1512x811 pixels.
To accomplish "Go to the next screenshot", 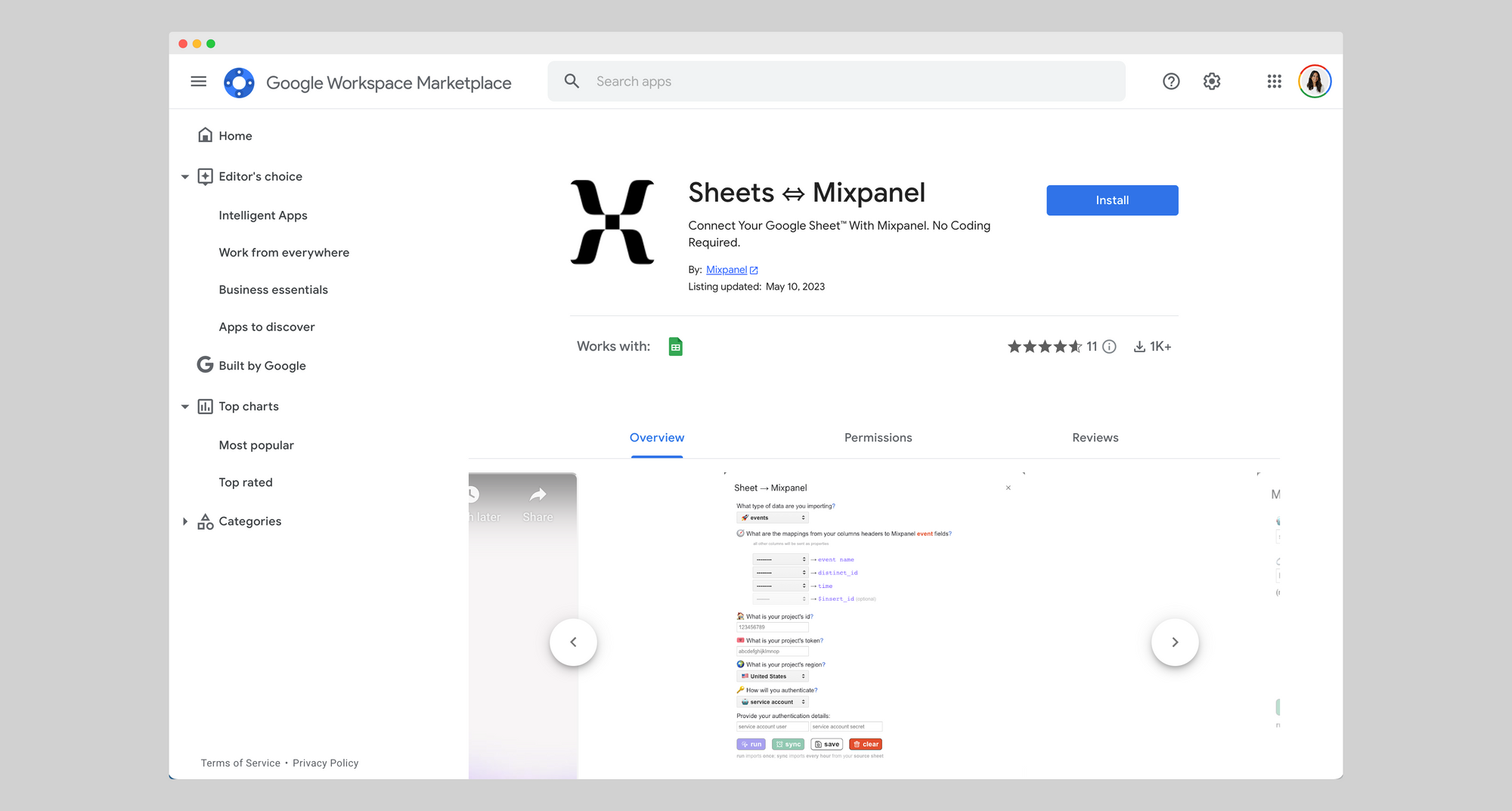I will [1175, 642].
